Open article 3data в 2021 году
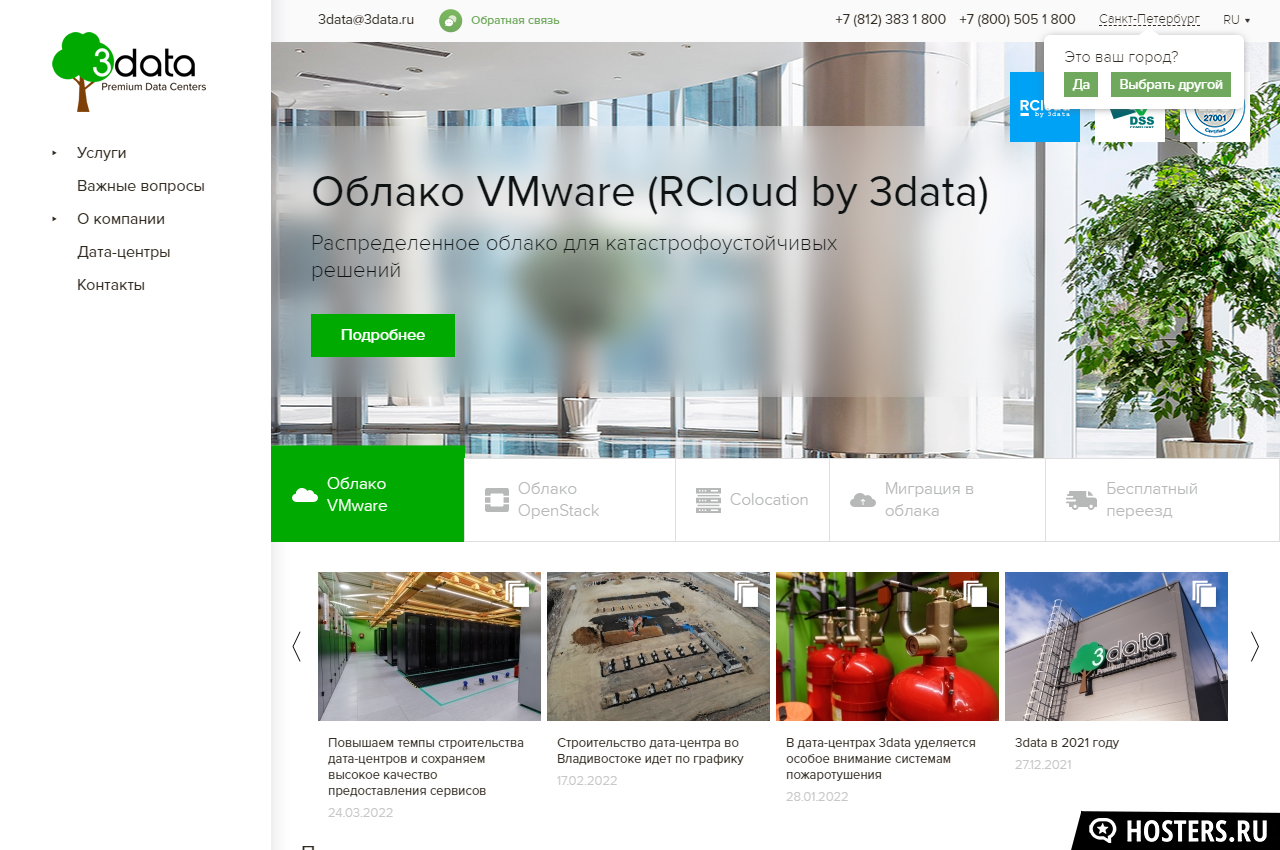 click(x=1067, y=743)
